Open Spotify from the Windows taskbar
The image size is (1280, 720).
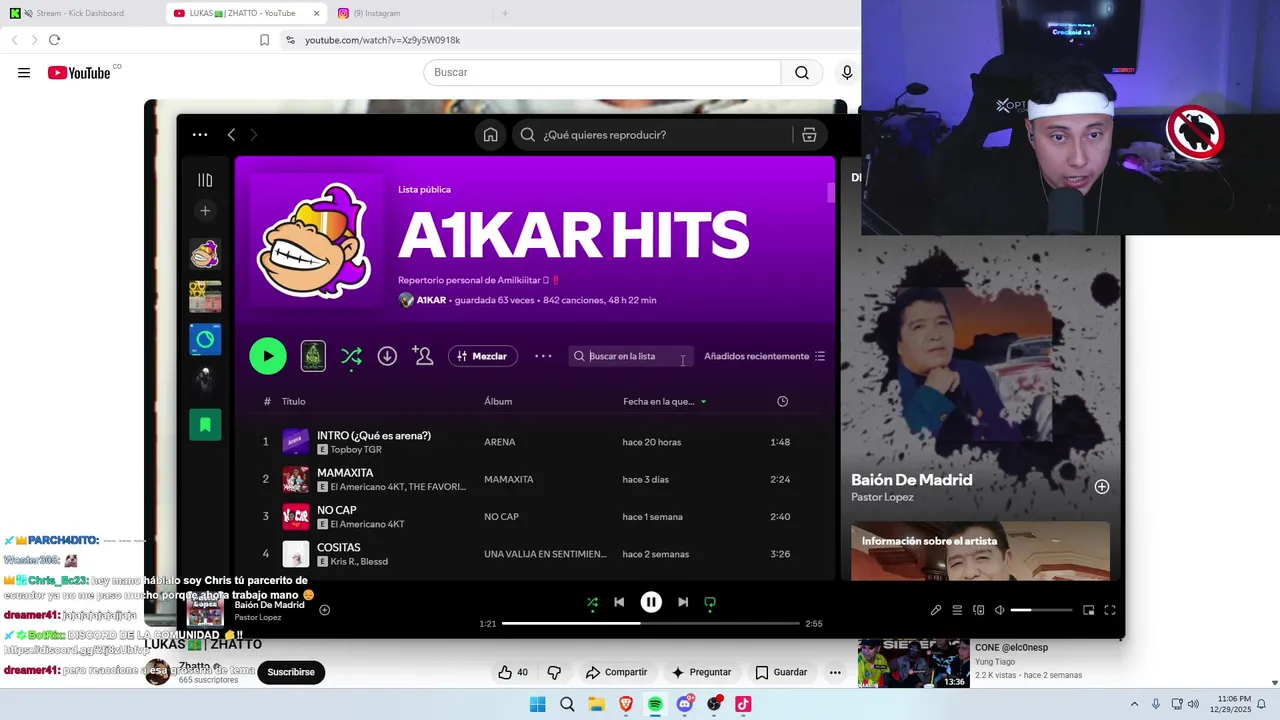(655, 704)
